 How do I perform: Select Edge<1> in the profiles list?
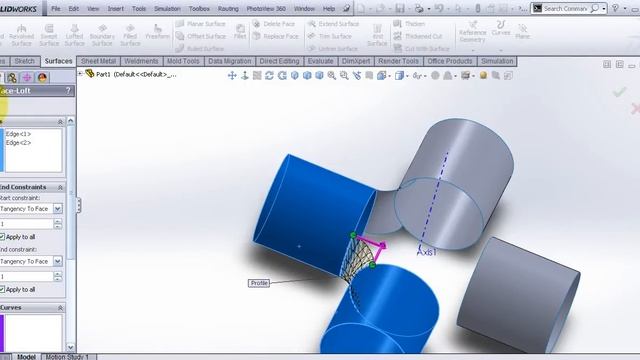18,134
